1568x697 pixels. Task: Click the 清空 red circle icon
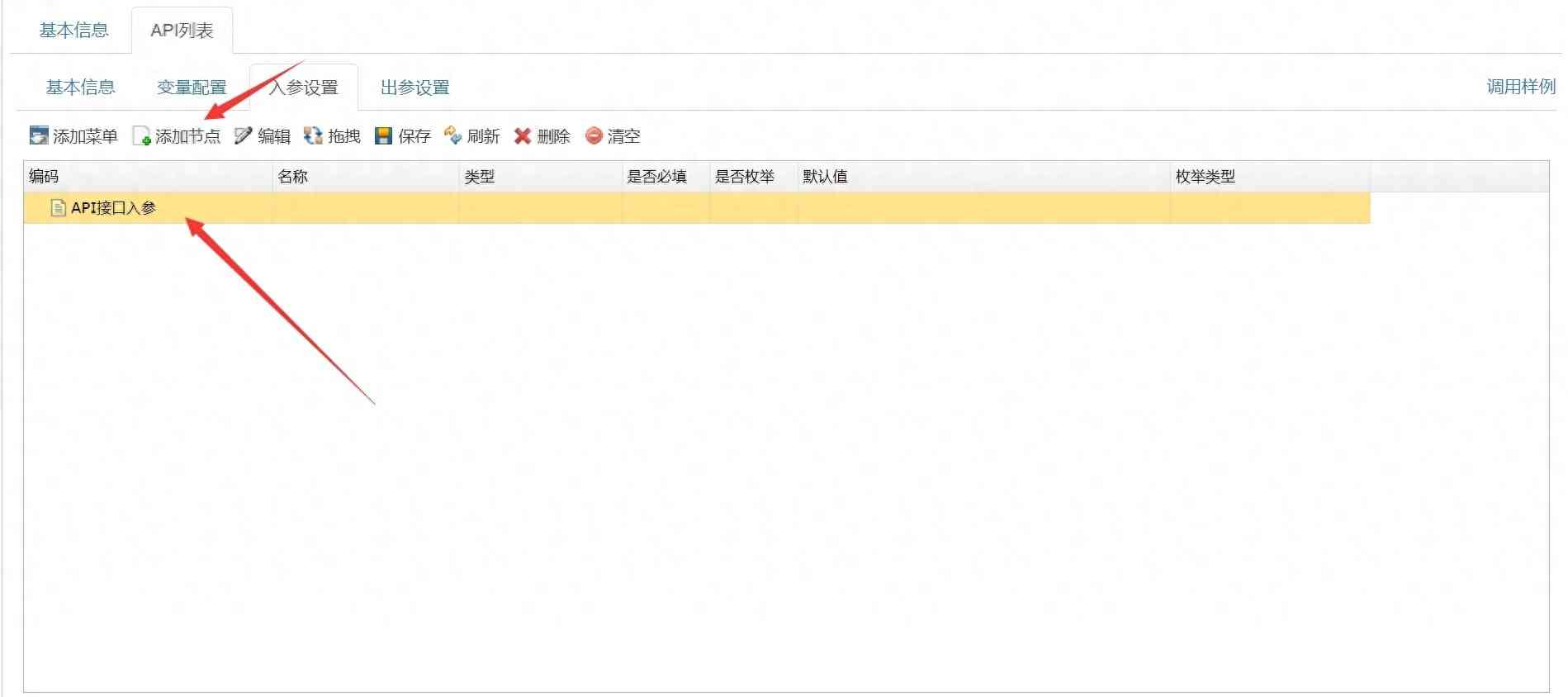pos(594,135)
